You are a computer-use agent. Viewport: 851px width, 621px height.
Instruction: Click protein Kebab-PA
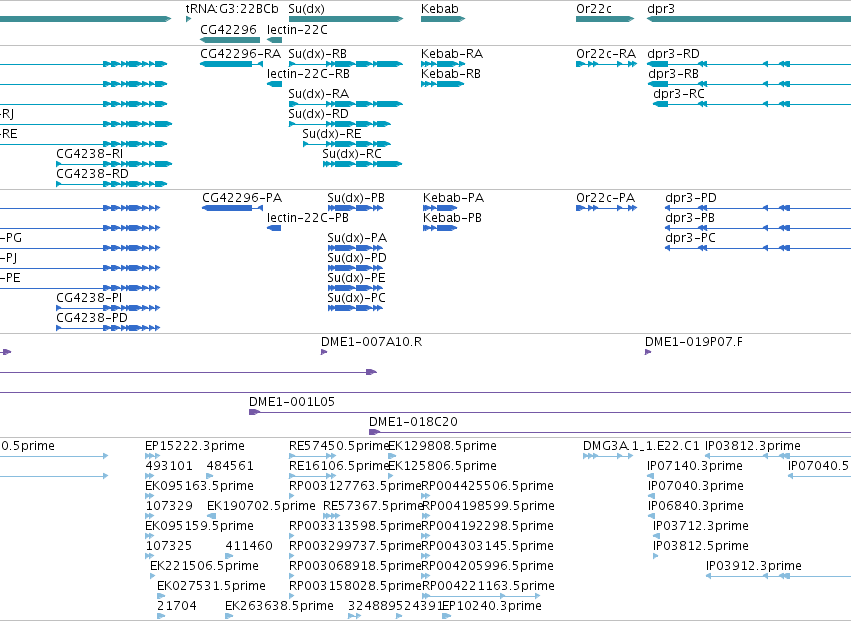[453, 198]
